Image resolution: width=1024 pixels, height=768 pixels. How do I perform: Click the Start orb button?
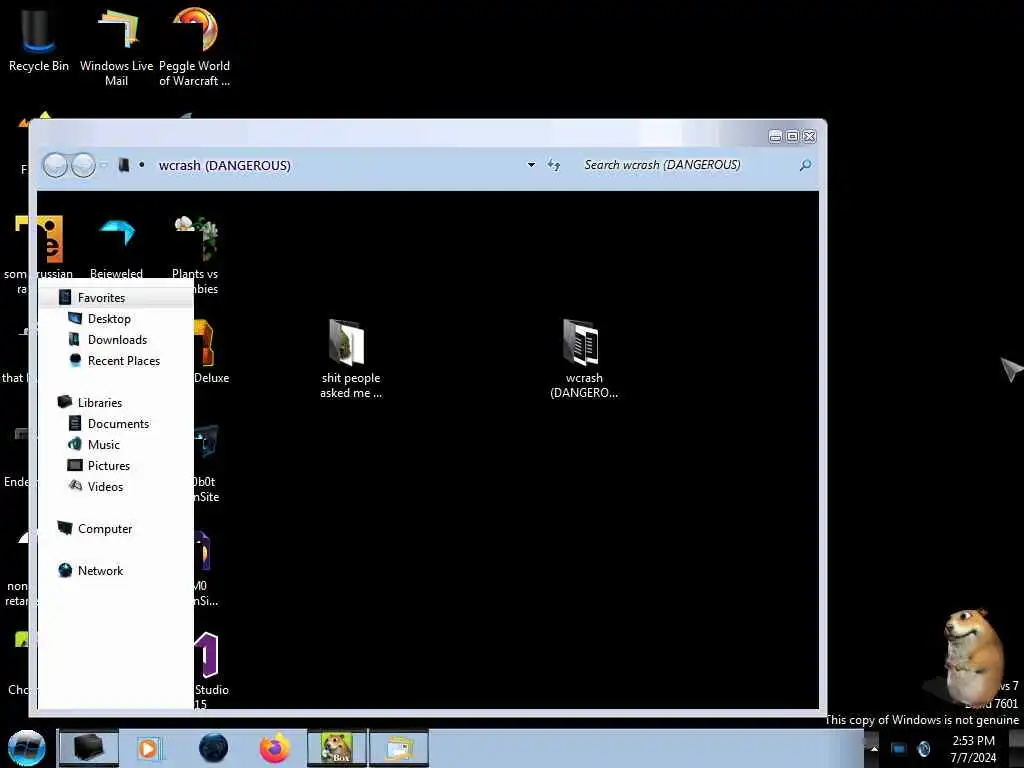click(x=27, y=748)
